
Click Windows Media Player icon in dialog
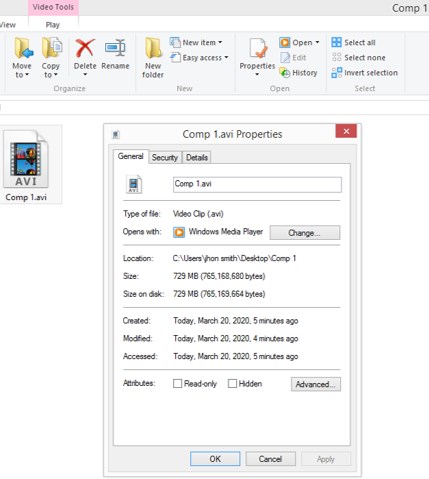(179, 232)
